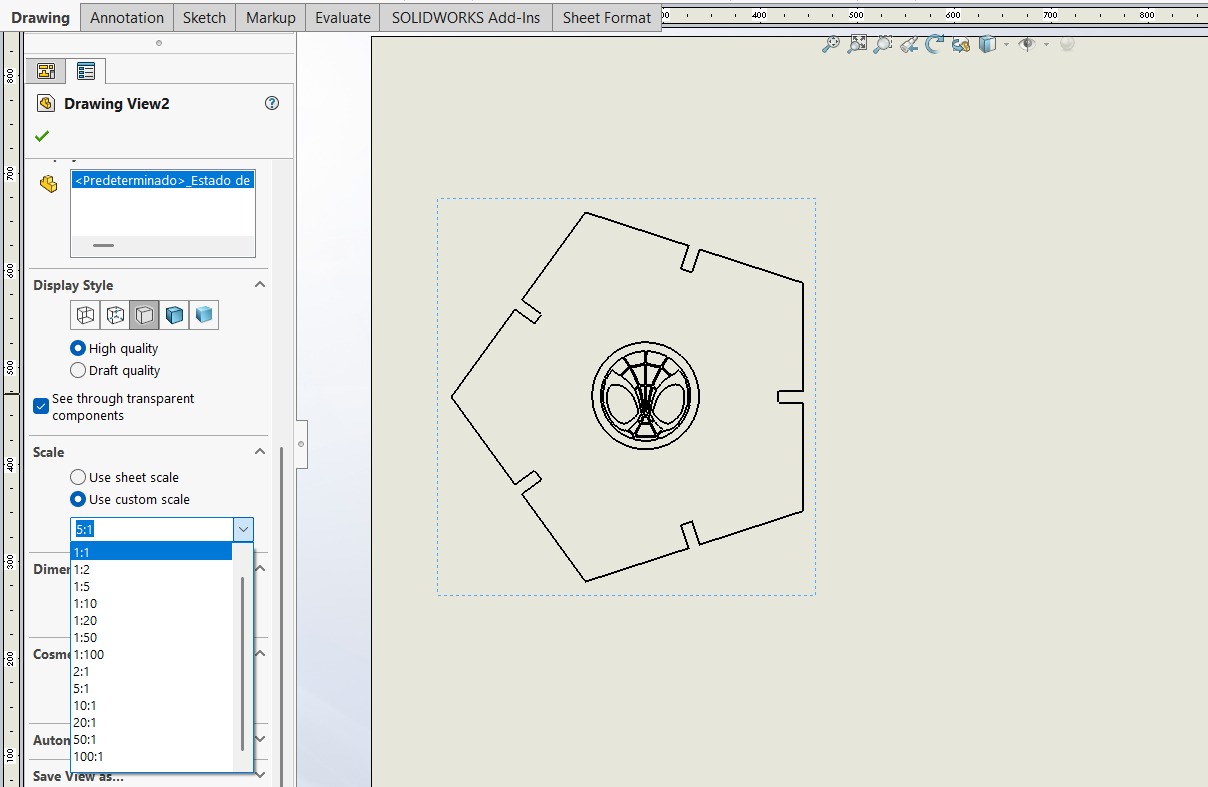
Task: Select 1:50 scale option
Action: pos(151,637)
